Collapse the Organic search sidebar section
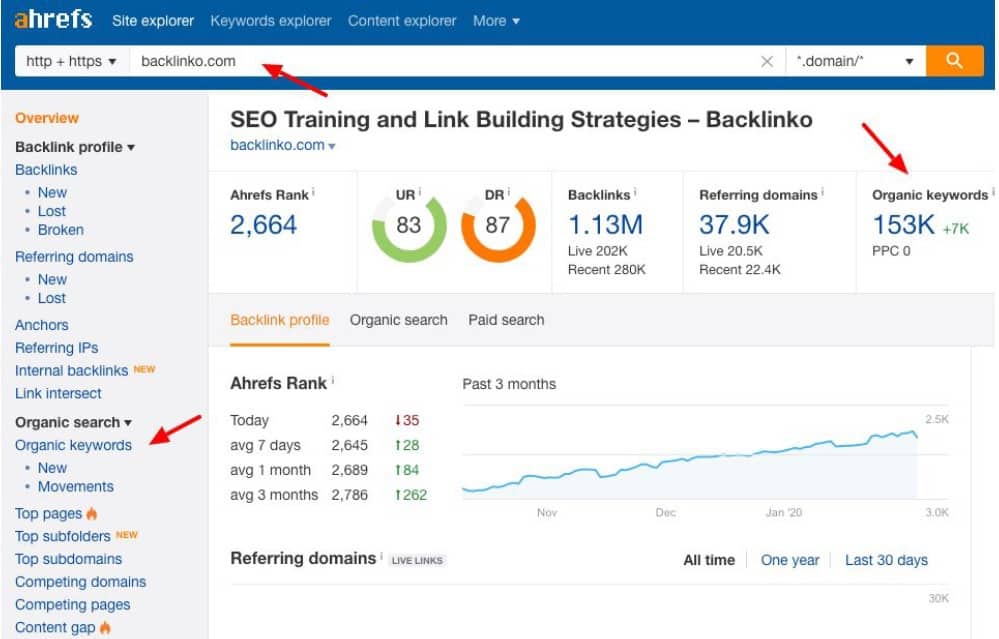 (x=73, y=422)
